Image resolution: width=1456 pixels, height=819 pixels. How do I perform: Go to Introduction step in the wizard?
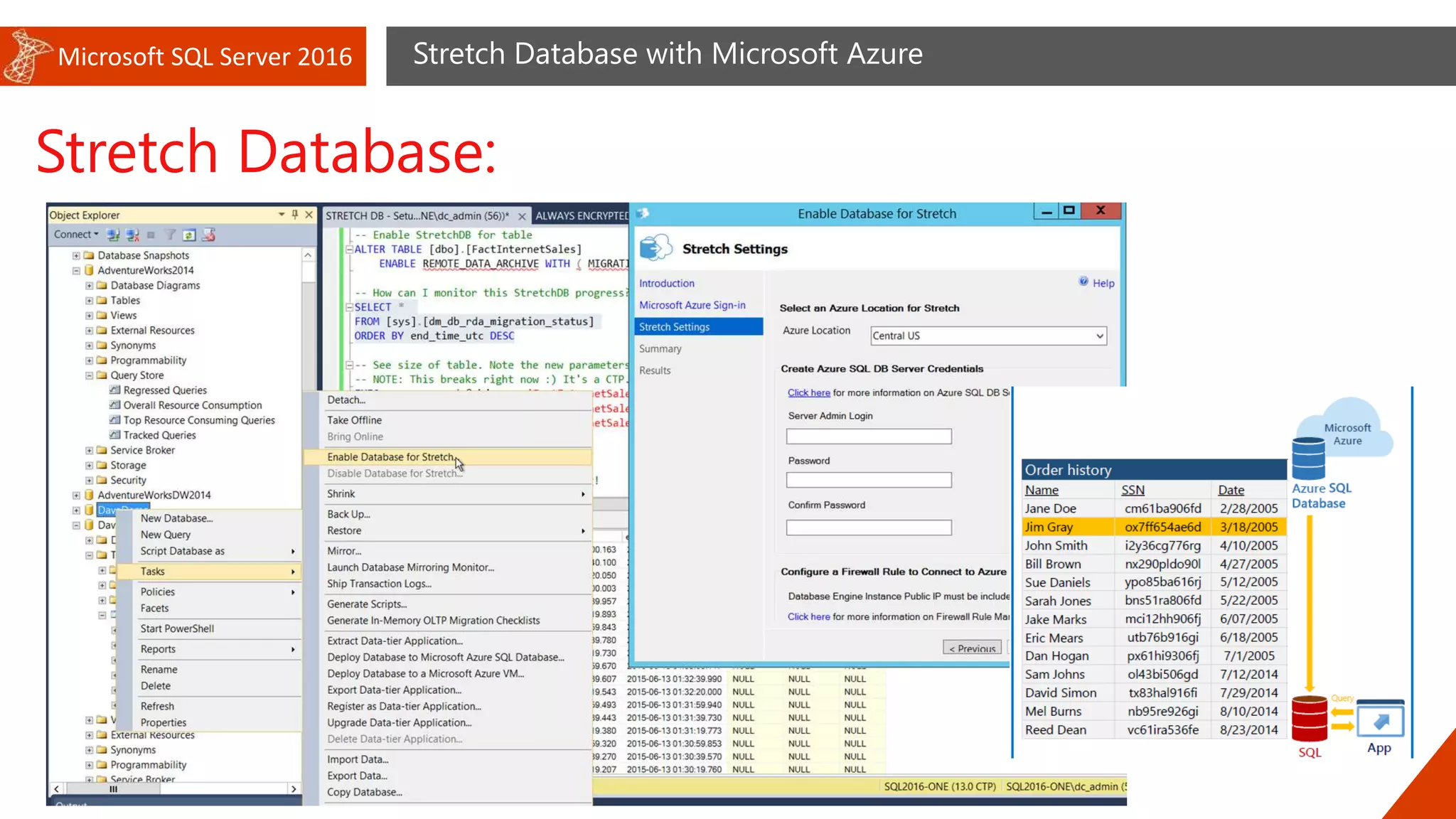(x=666, y=283)
